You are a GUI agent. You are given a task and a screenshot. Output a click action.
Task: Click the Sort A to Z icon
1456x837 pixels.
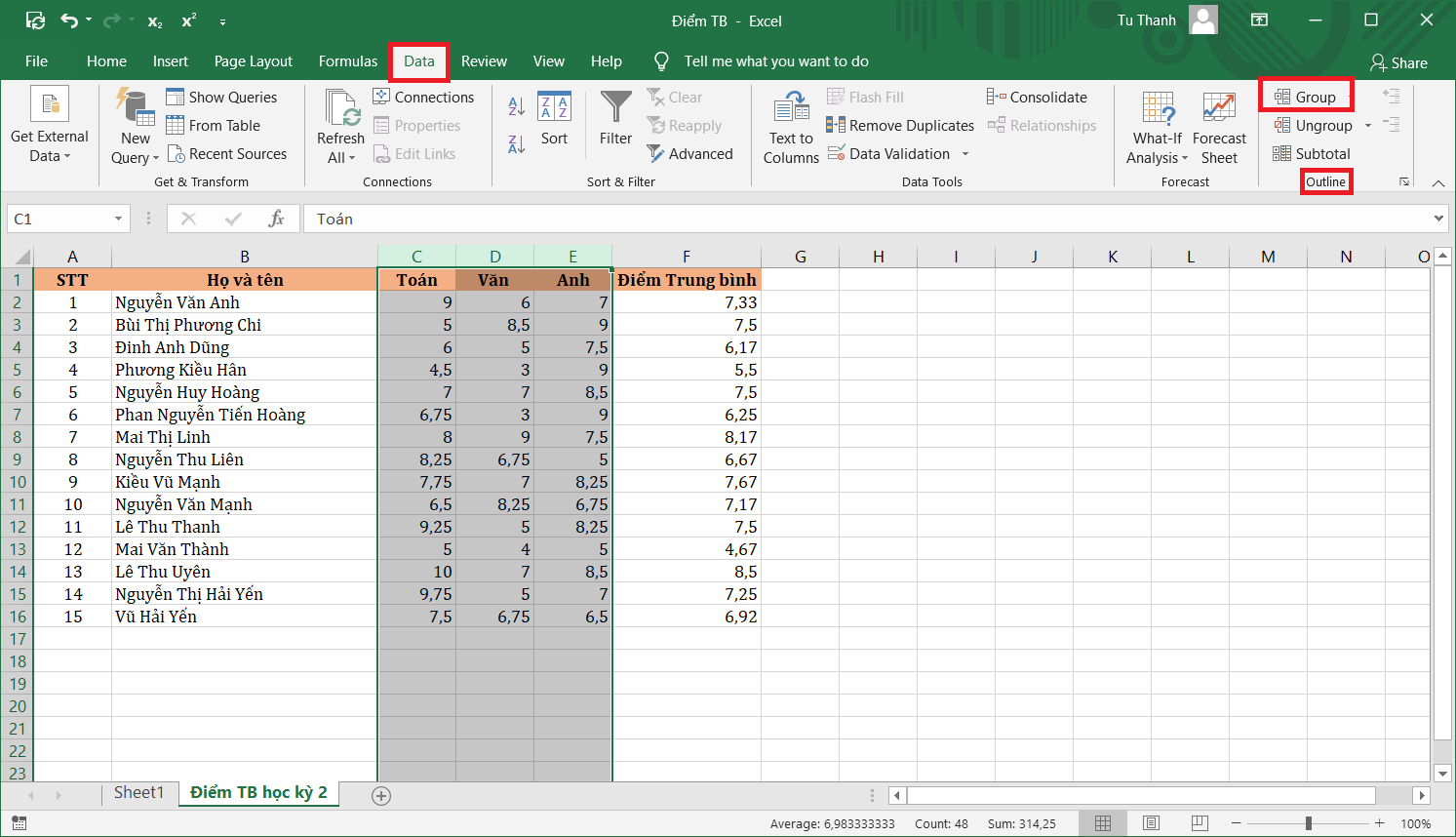517,105
